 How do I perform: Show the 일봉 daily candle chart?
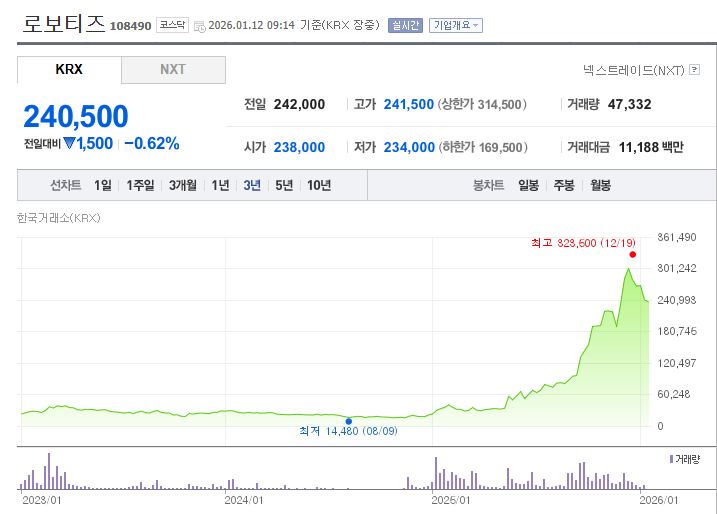point(528,185)
